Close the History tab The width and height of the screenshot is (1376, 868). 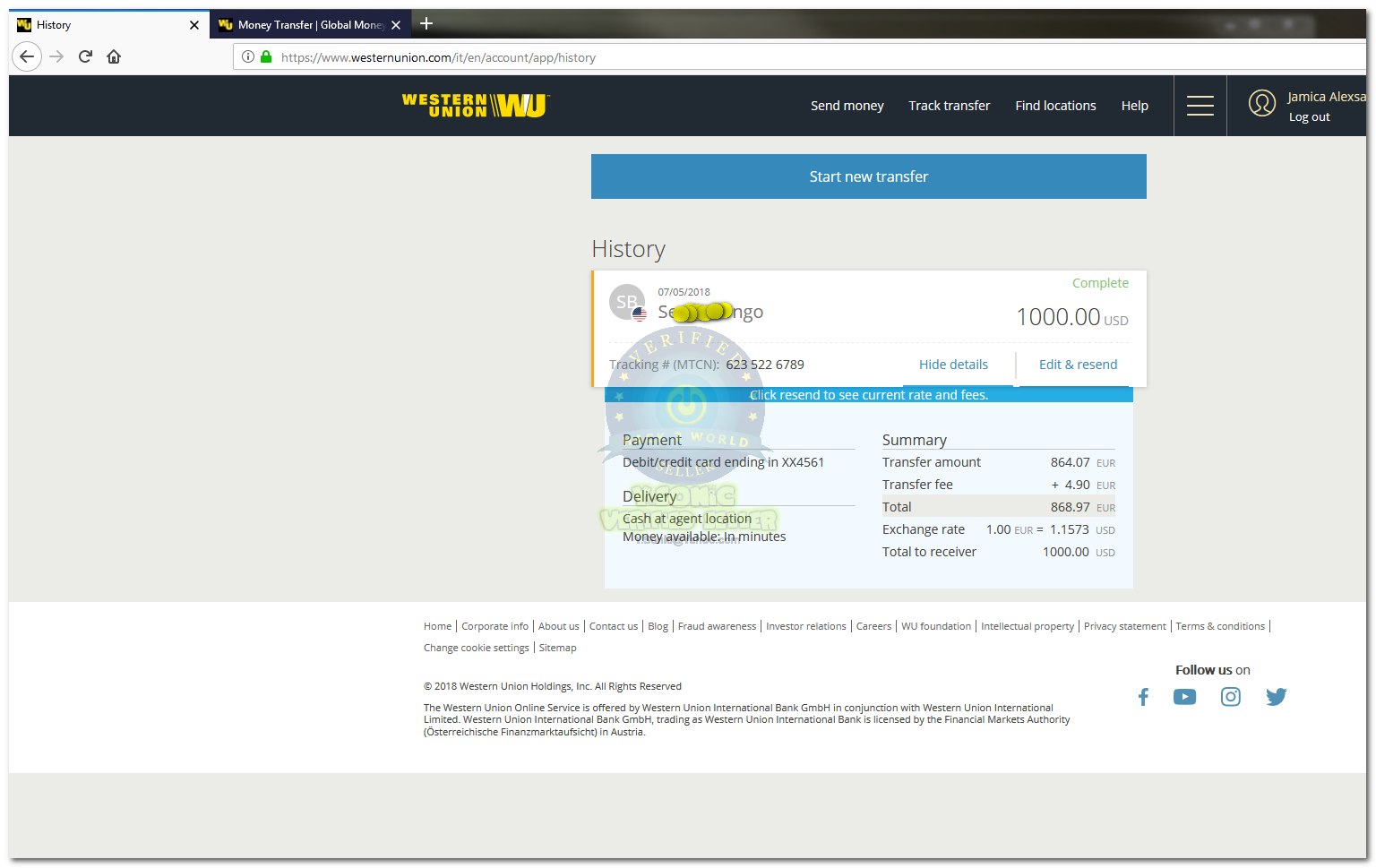point(194,25)
